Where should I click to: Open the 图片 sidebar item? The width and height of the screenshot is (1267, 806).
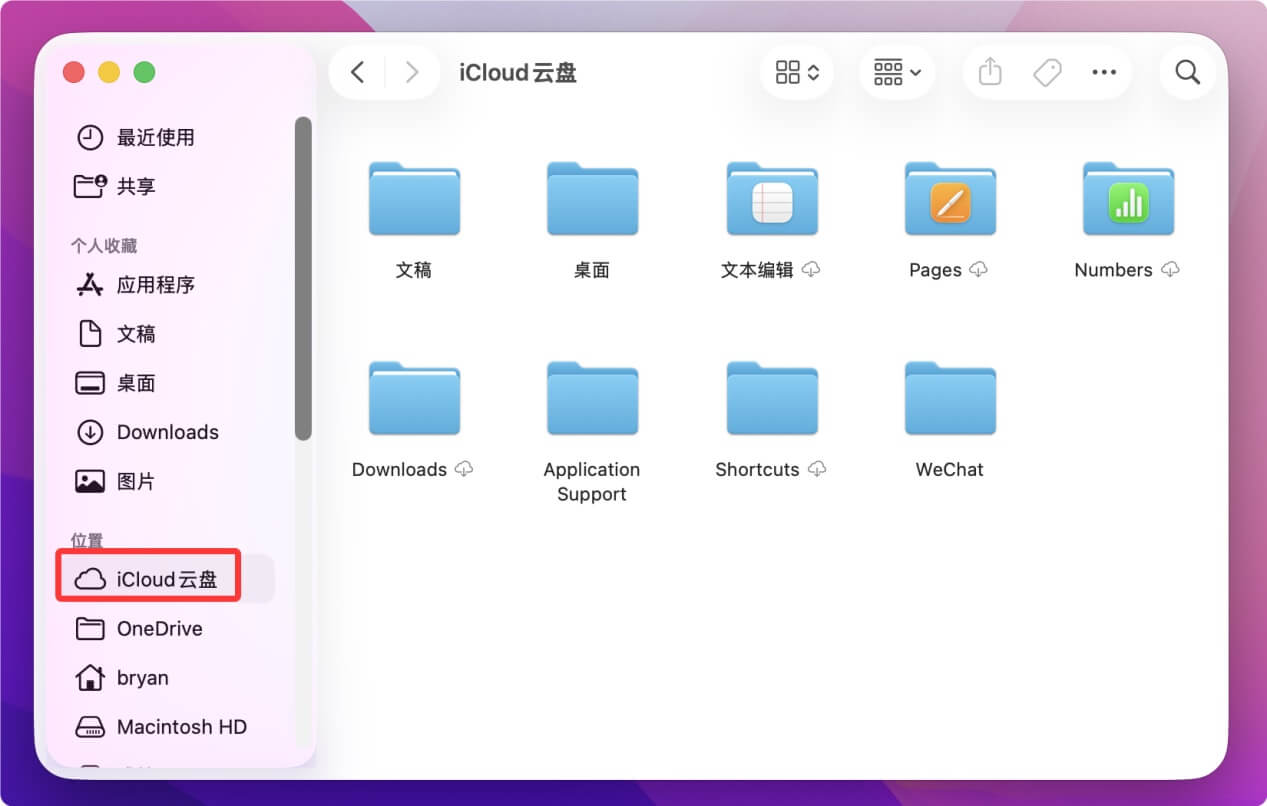pos(133,480)
